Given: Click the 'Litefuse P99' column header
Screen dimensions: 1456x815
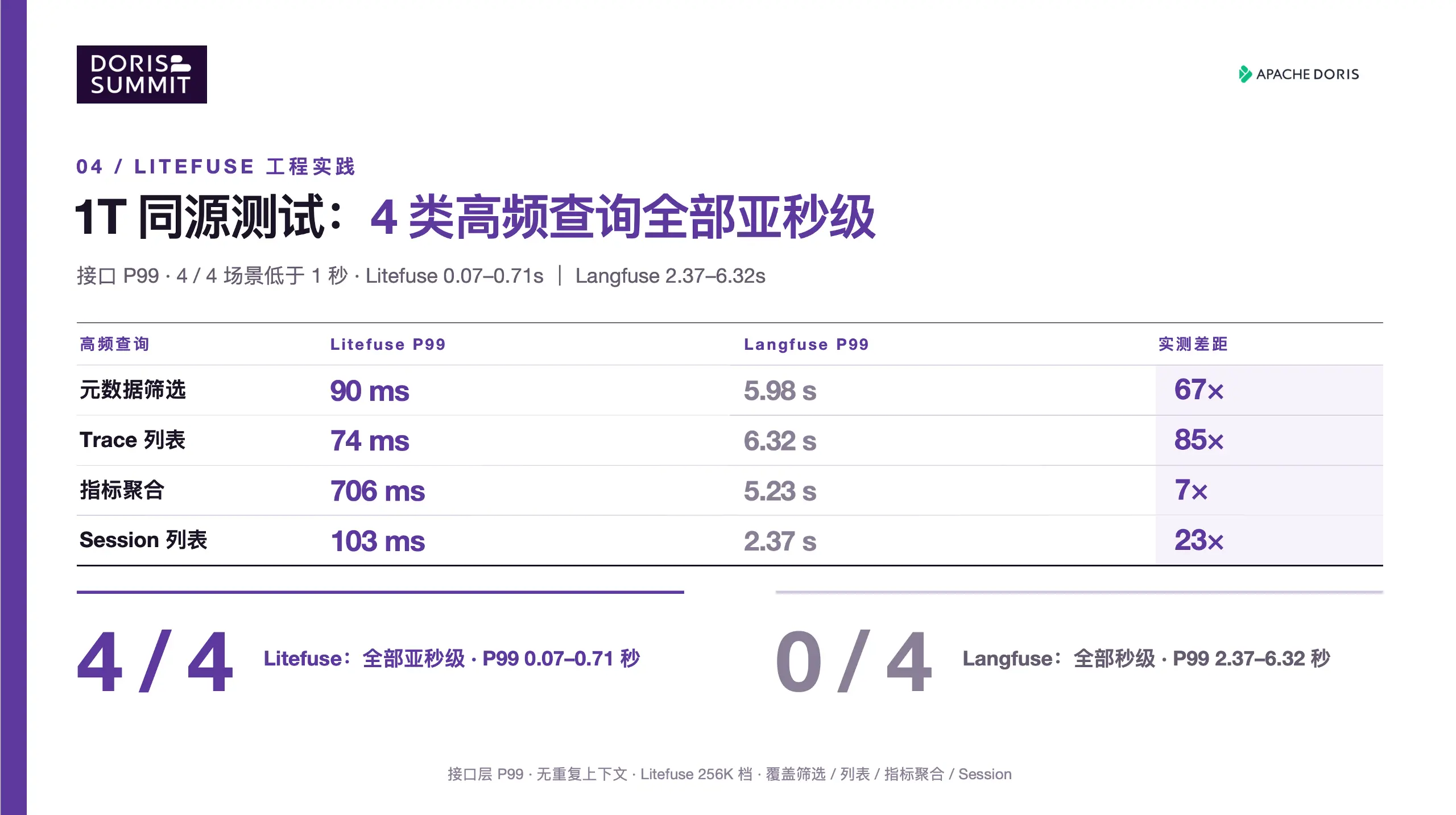Looking at the screenshot, I should [x=388, y=344].
